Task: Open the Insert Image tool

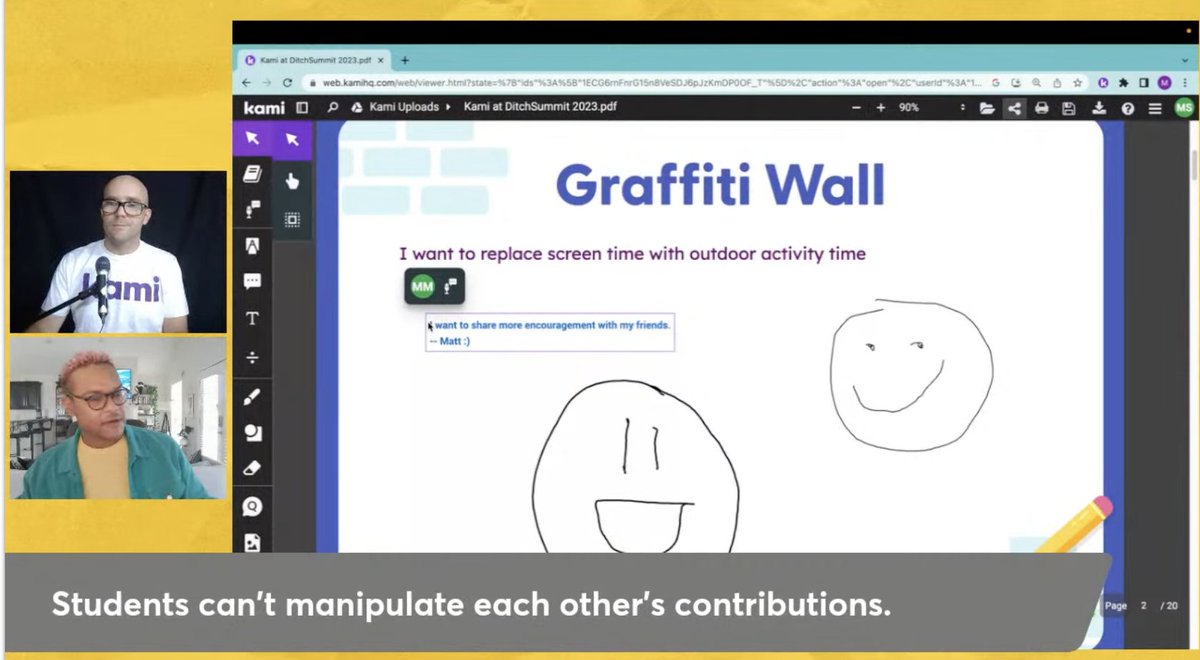Action: click(252, 542)
